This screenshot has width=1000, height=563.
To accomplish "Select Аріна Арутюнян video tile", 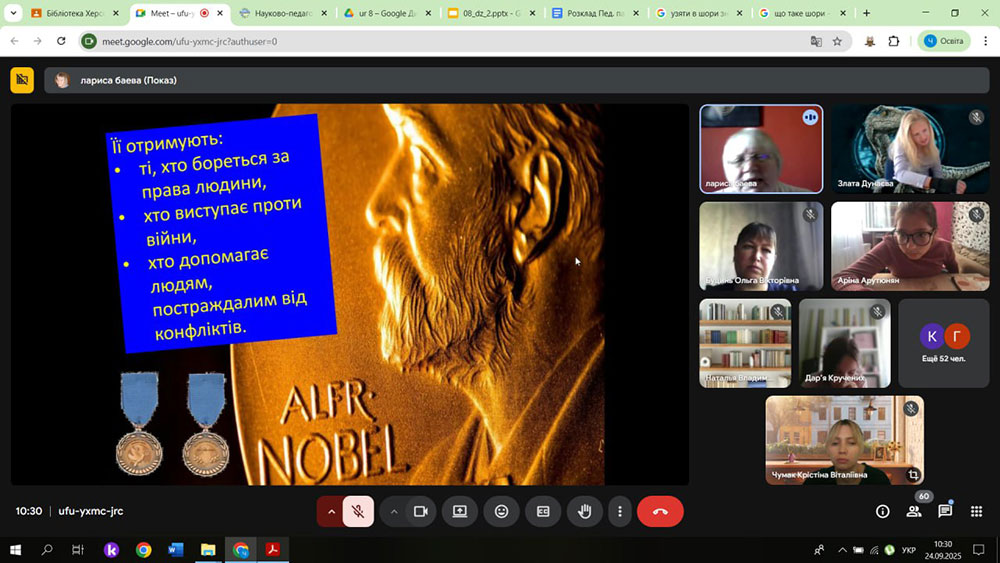I will point(910,246).
